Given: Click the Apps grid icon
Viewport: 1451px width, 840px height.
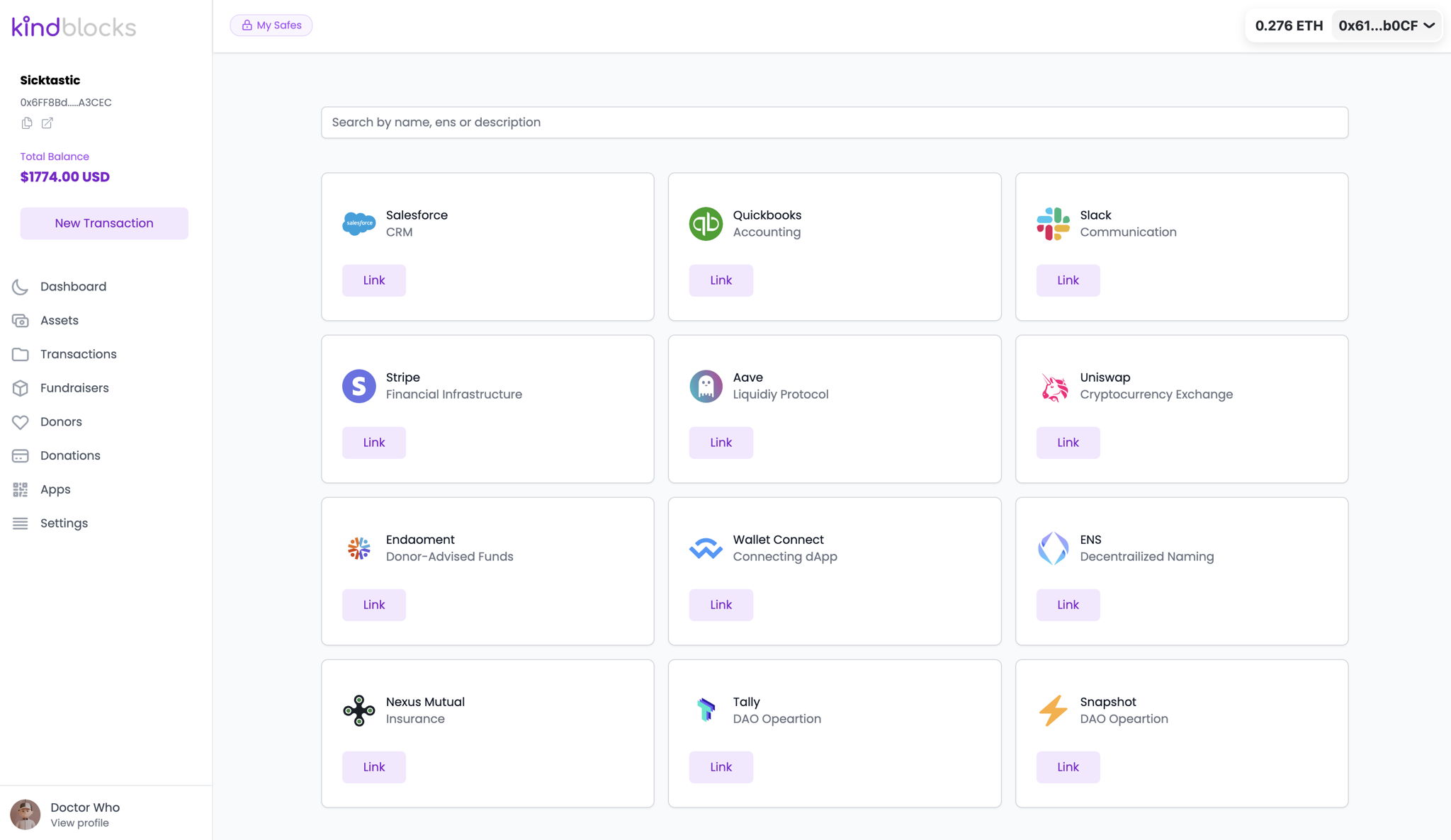Looking at the screenshot, I should pos(20,489).
